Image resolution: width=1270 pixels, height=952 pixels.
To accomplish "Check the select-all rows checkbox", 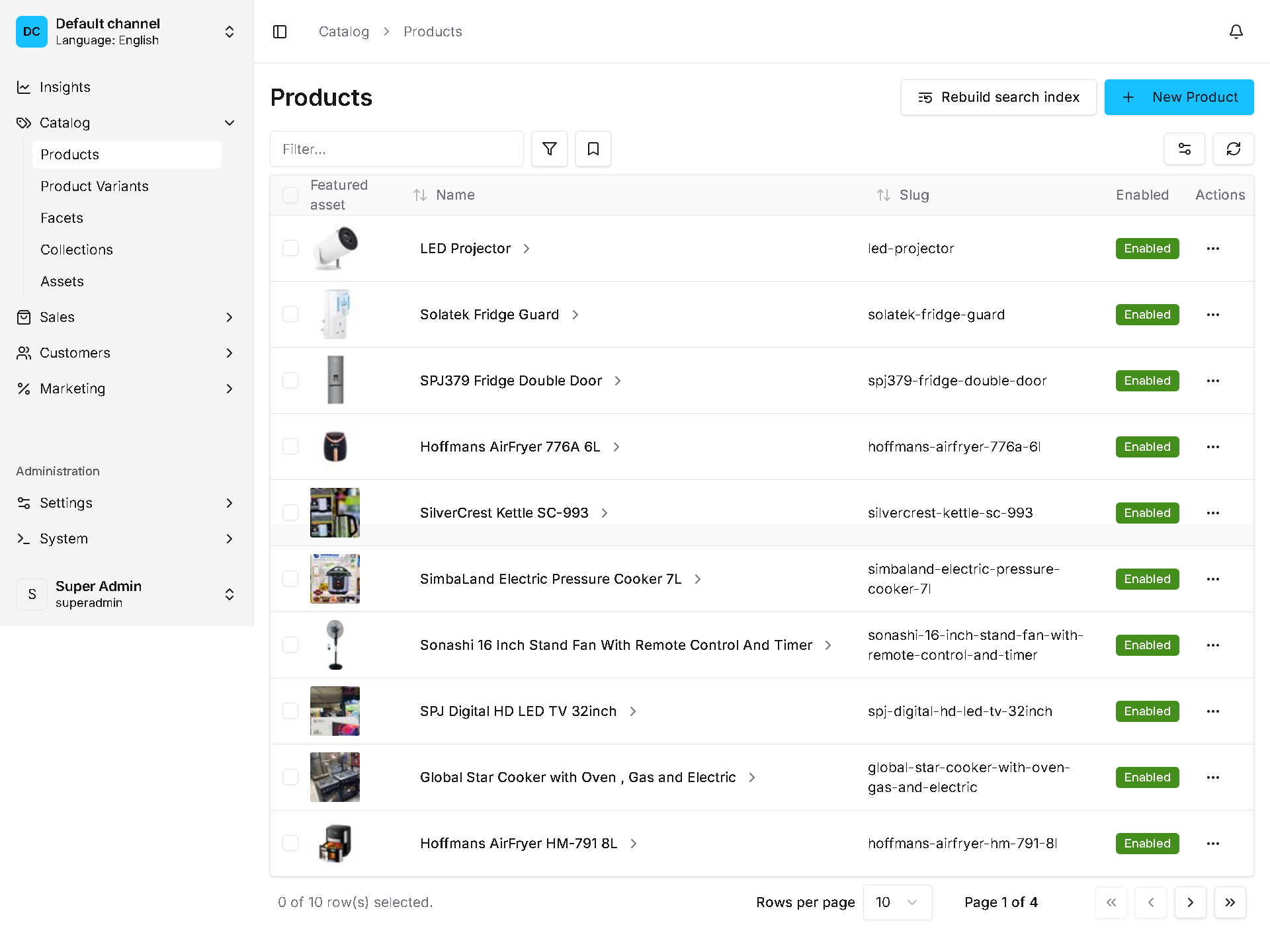I will pos(290,195).
